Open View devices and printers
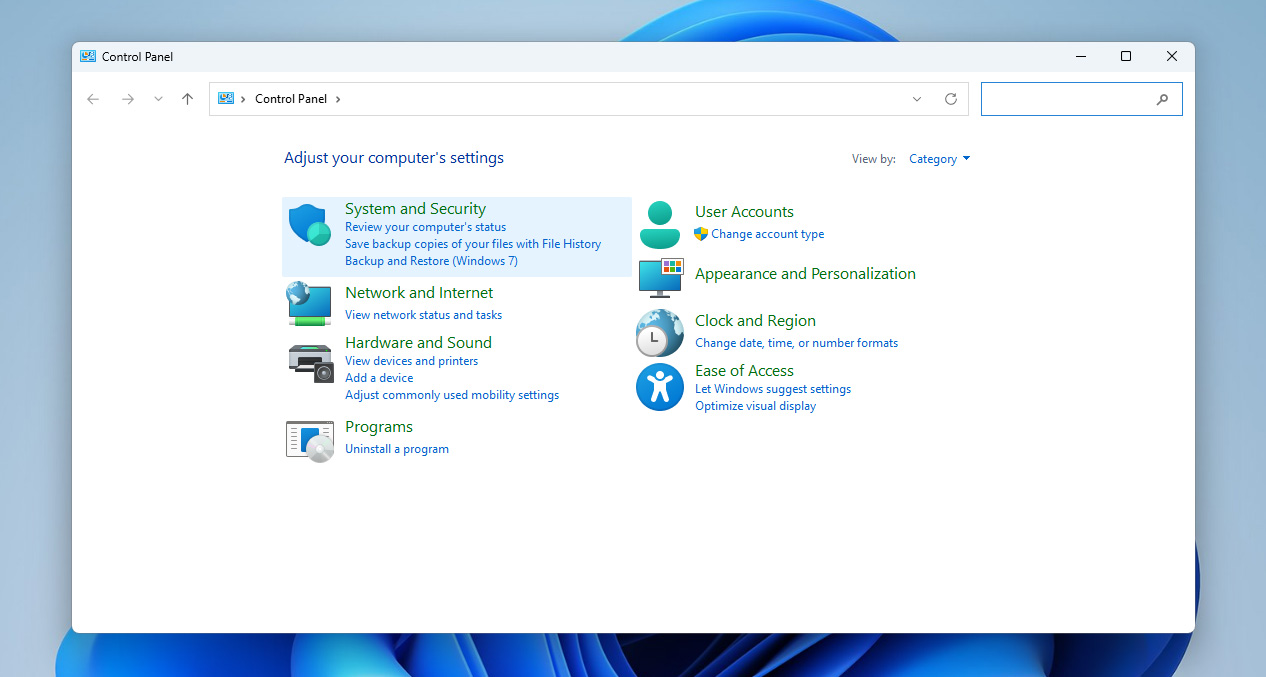The height and width of the screenshot is (677, 1266). (x=411, y=361)
